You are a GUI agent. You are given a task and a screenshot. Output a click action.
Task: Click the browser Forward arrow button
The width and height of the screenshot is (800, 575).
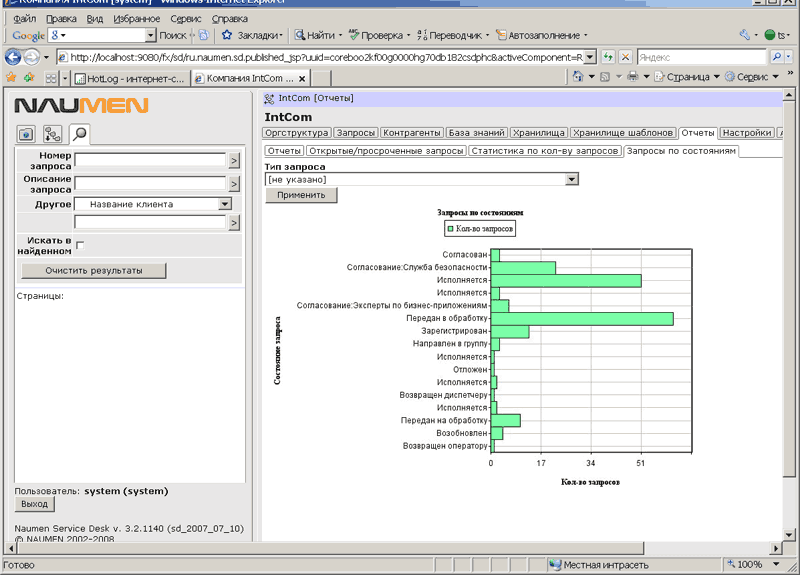32,57
